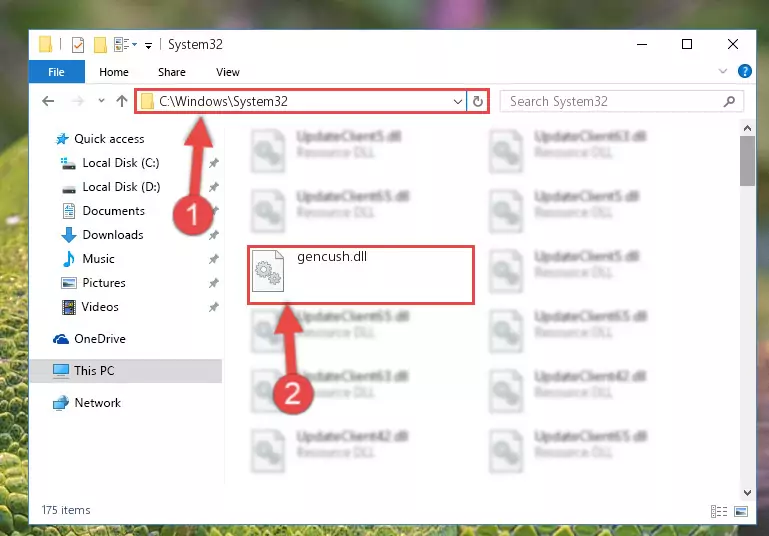Expand the ribbon with the chevron
769x536 pixels.
722,71
